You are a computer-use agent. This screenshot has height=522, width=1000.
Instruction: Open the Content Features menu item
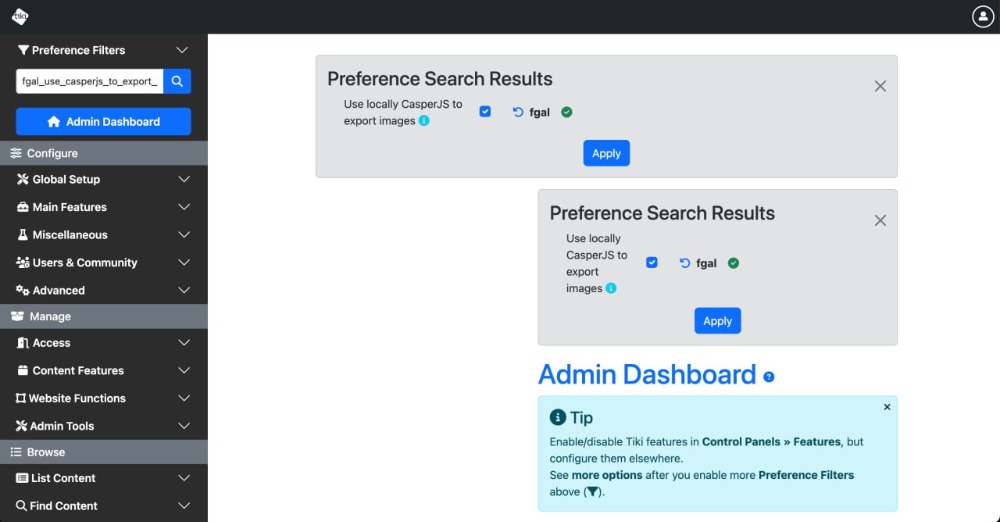(x=104, y=370)
